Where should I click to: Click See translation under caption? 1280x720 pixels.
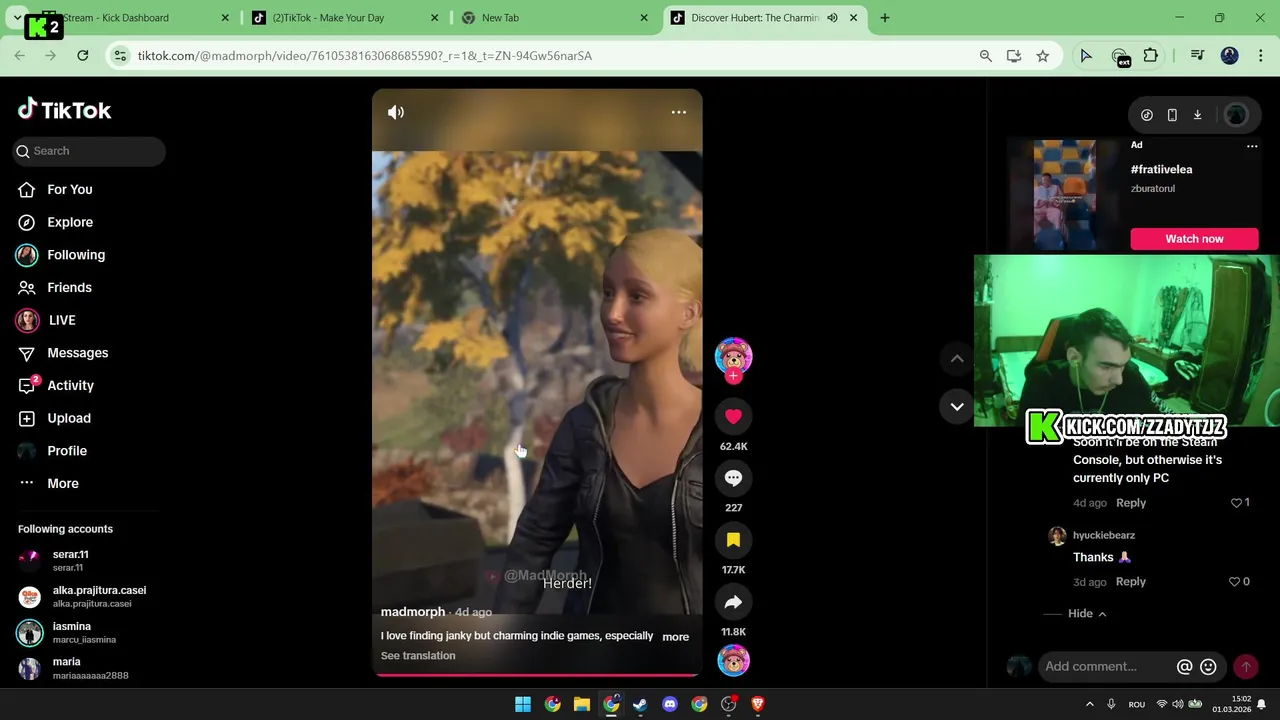pos(418,656)
